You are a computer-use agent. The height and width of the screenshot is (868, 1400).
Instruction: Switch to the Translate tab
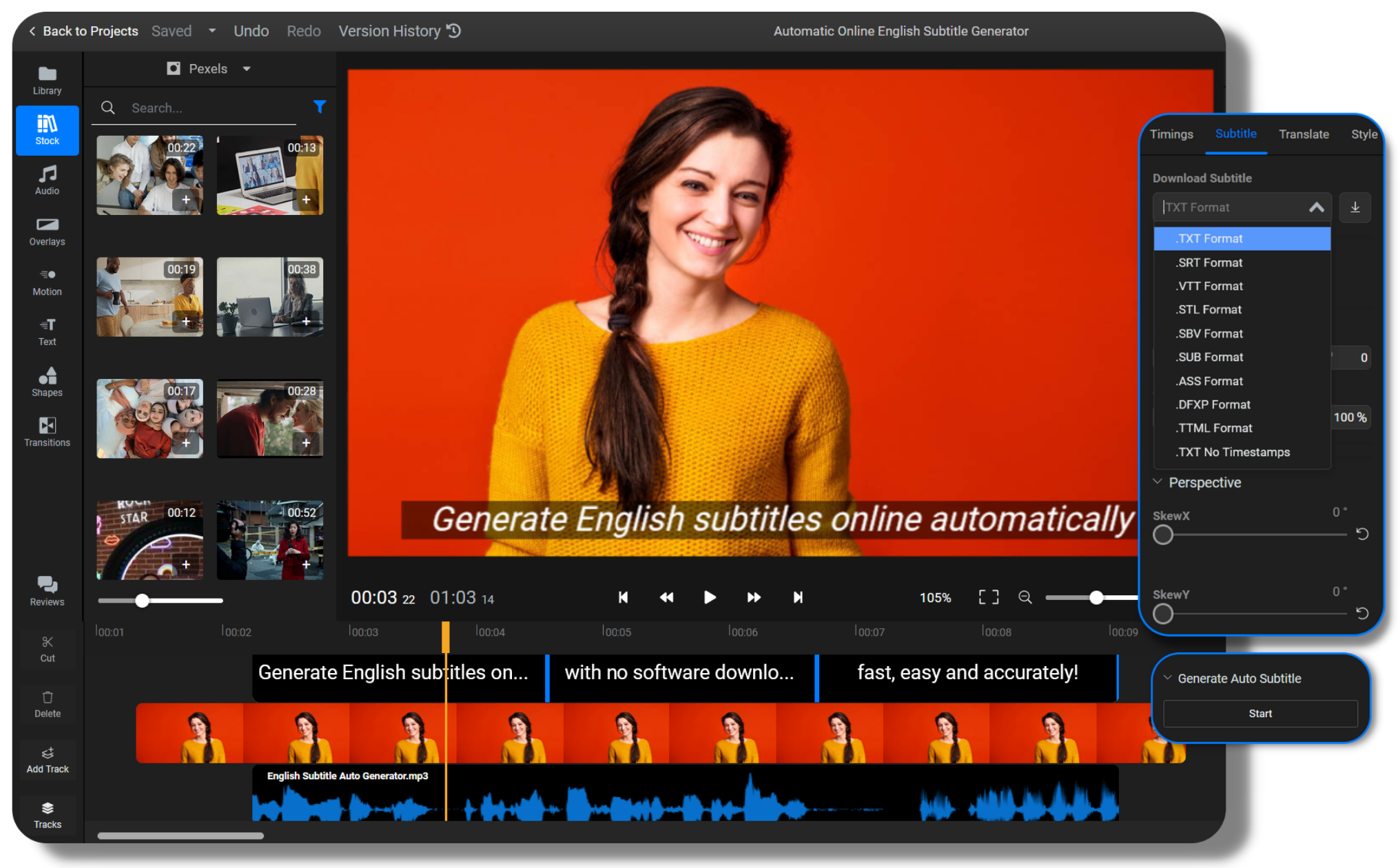click(1304, 134)
